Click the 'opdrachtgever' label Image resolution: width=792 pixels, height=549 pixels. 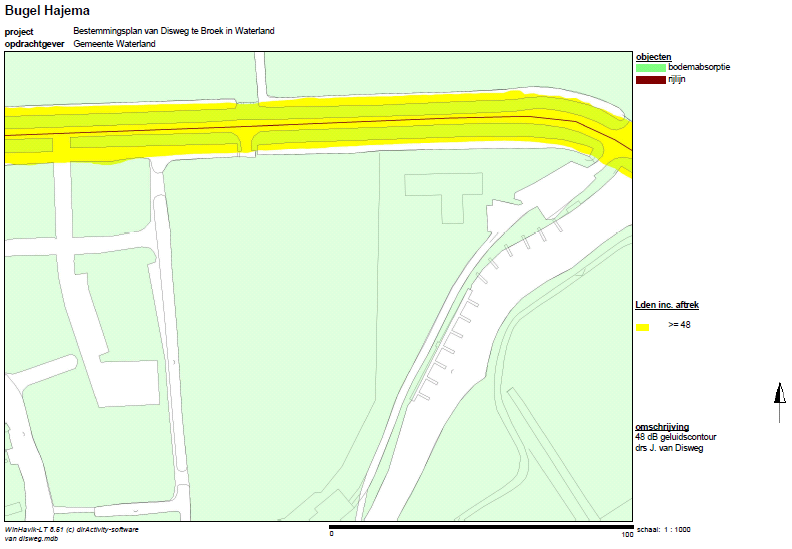coord(34,44)
